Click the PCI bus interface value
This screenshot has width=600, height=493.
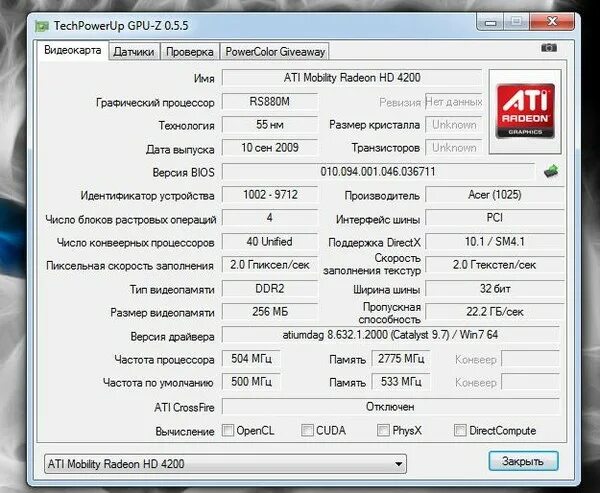(x=495, y=218)
